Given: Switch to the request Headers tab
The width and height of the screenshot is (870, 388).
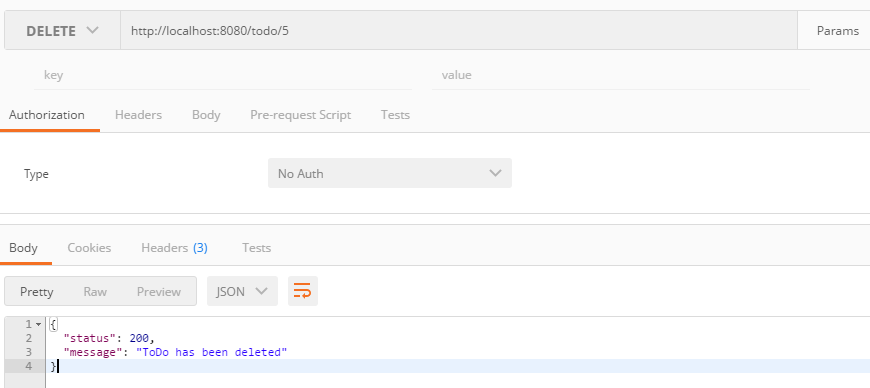Looking at the screenshot, I should tap(138, 115).
